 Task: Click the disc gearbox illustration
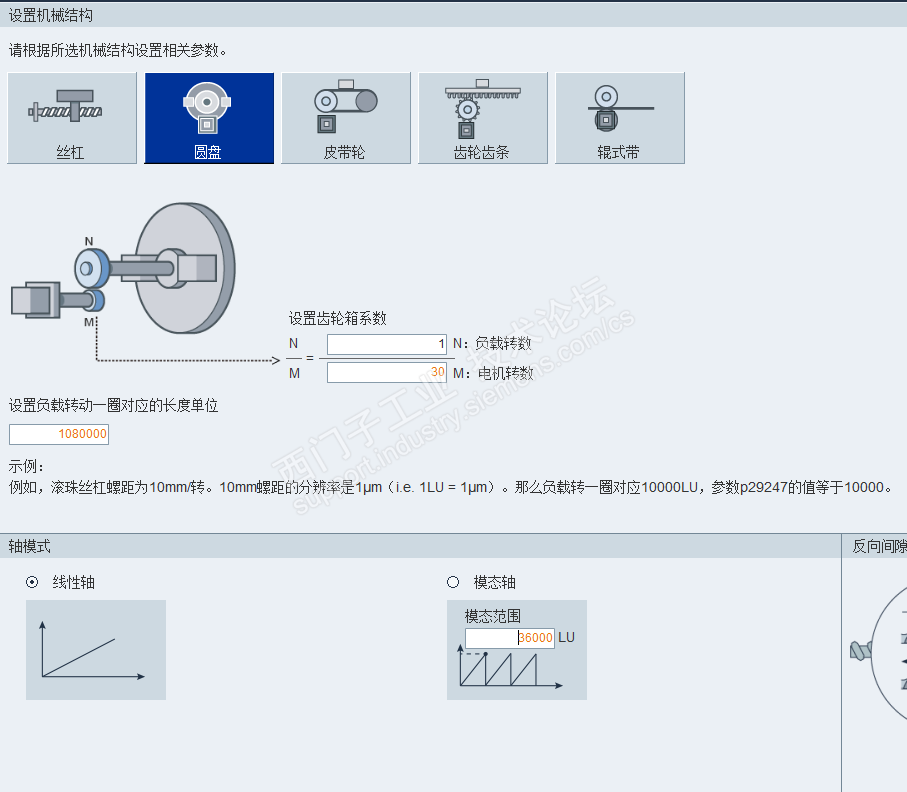[123, 269]
